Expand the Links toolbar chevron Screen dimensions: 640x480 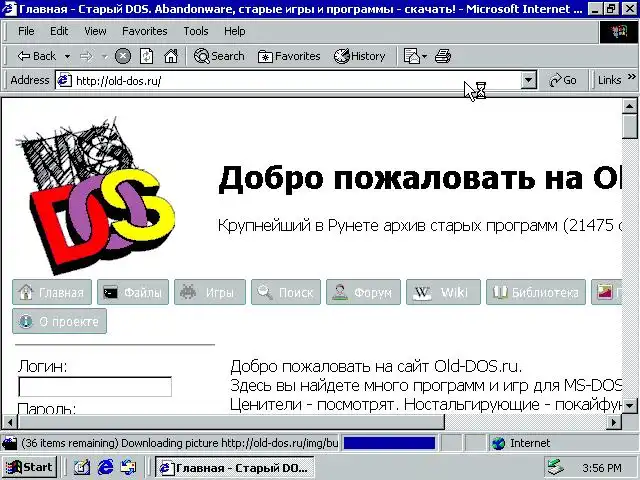tap(631, 76)
